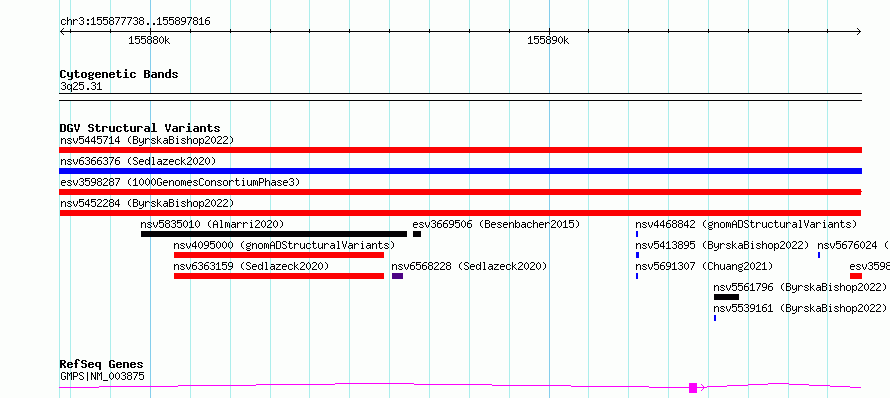Open nsv5445714 (ByrskaBishop2022) label
Screen dimensions: 890x398
click(x=147, y=140)
